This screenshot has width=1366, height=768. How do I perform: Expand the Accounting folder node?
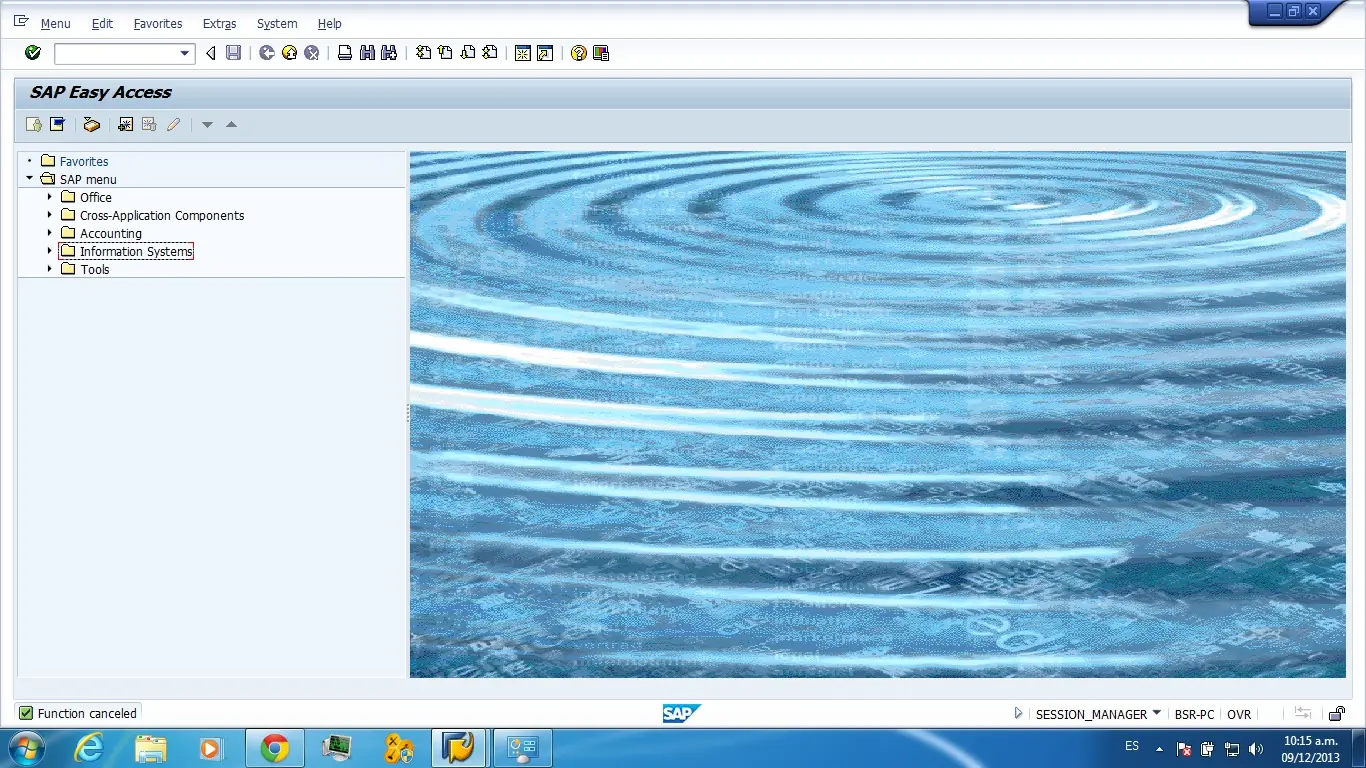(x=49, y=233)
